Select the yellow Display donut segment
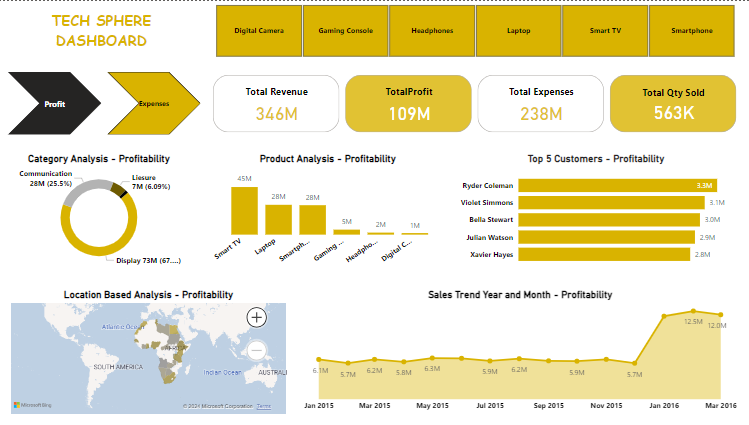The height and width of the screenshot is (425, 749). (99, 250)
